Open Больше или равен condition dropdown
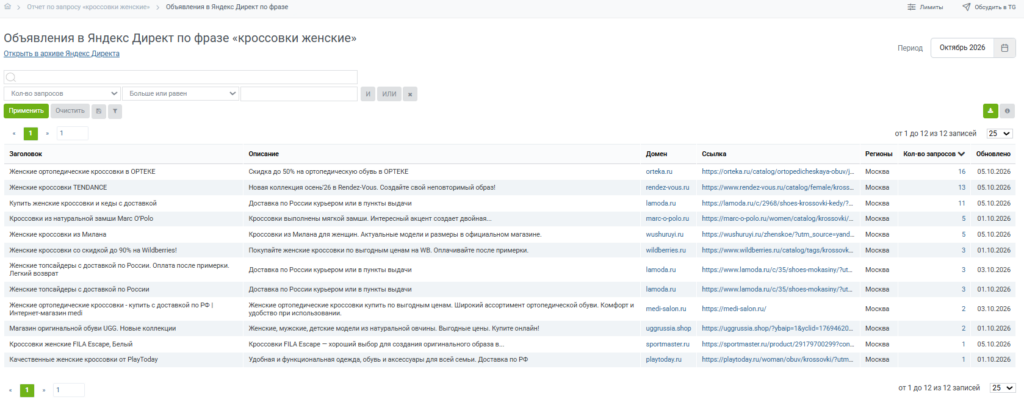 click(x=180, y=94)
